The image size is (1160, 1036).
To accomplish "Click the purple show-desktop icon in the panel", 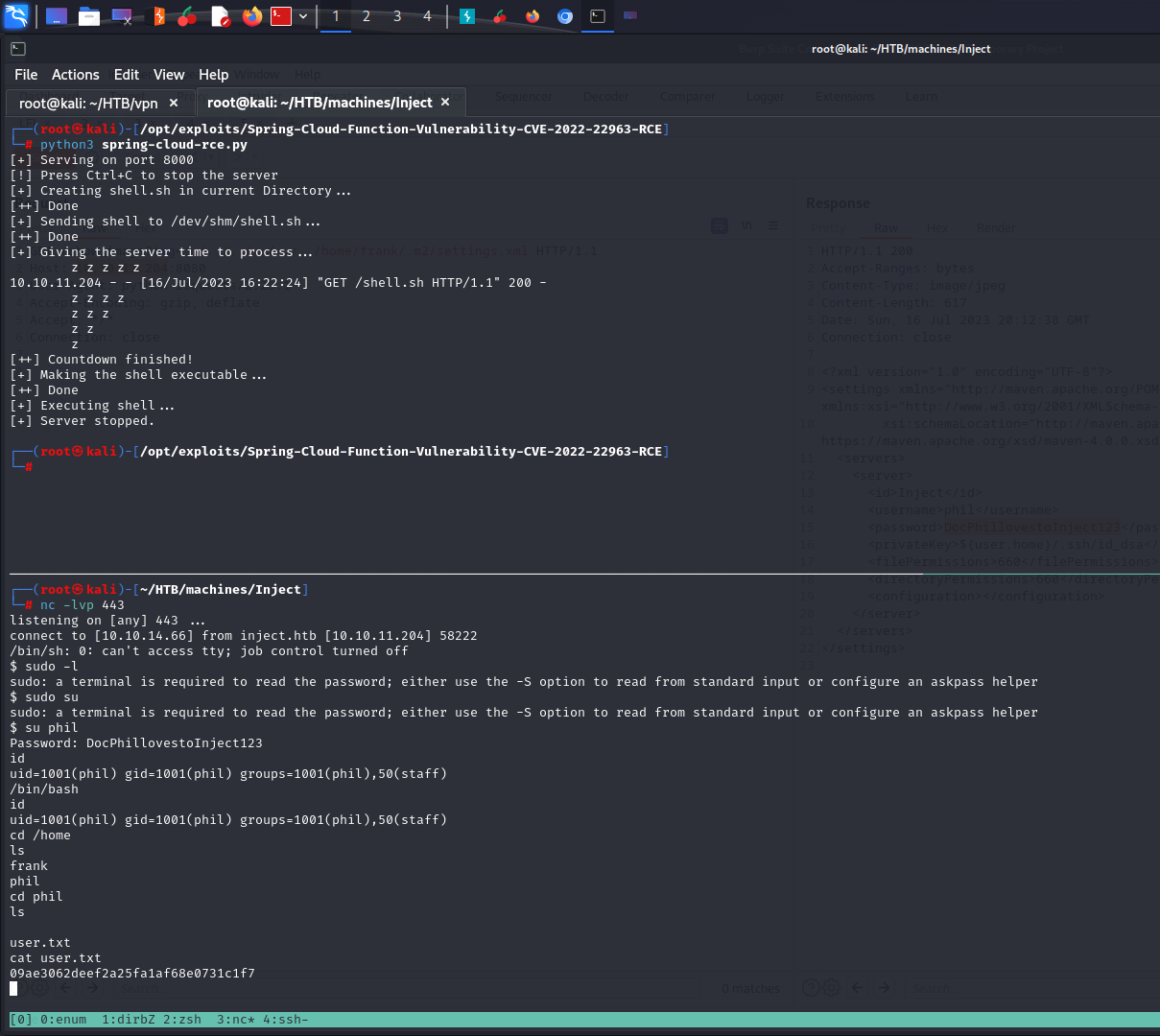I will tap(57, 16).
